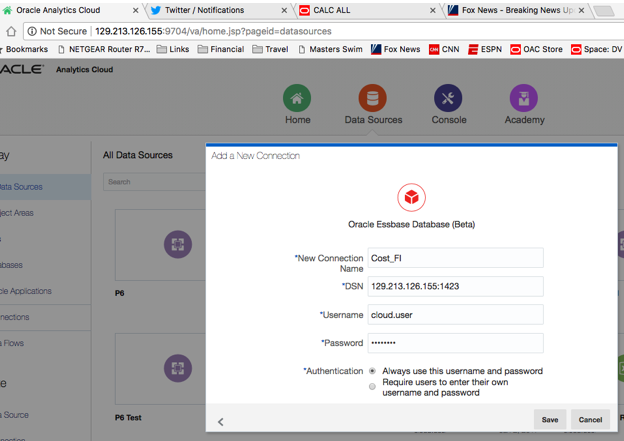Open the Home icon in navigation
Viewport: 624px width, 441px height.
coord(297,98)
